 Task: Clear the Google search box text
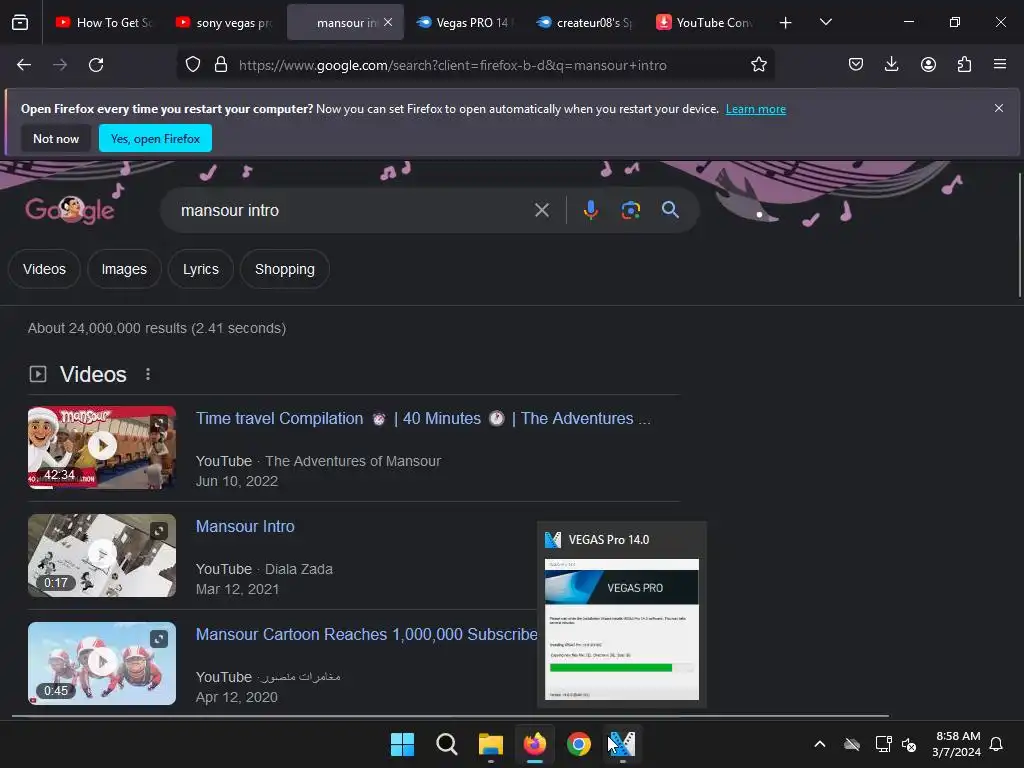541,210
